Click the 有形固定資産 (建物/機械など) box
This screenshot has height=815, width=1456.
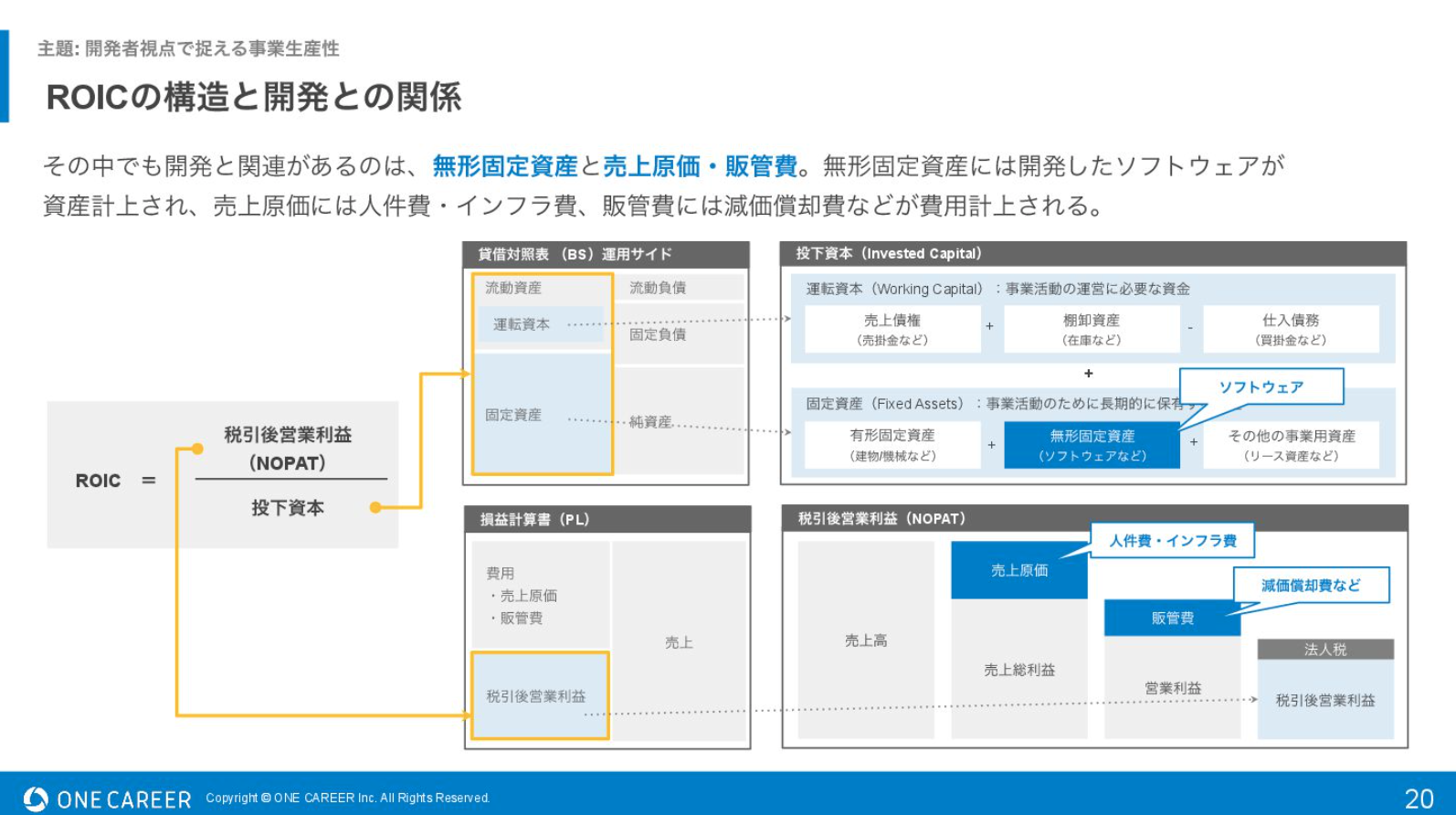pyautogui.click(x=892, y=445)
